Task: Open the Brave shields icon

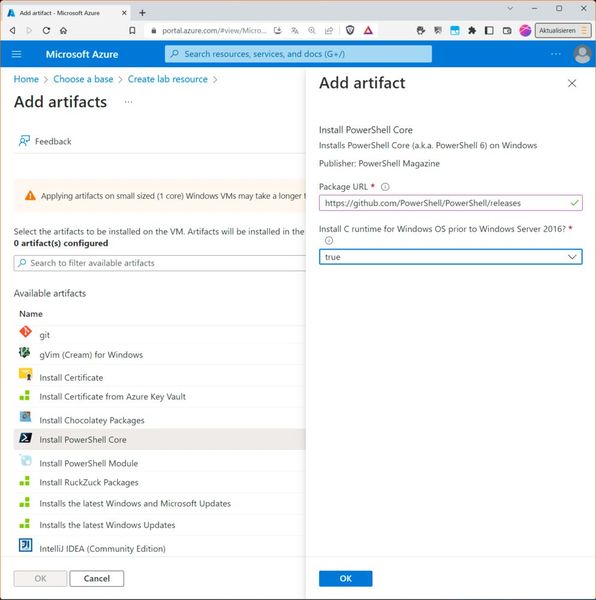Action: tap(350, 30)
